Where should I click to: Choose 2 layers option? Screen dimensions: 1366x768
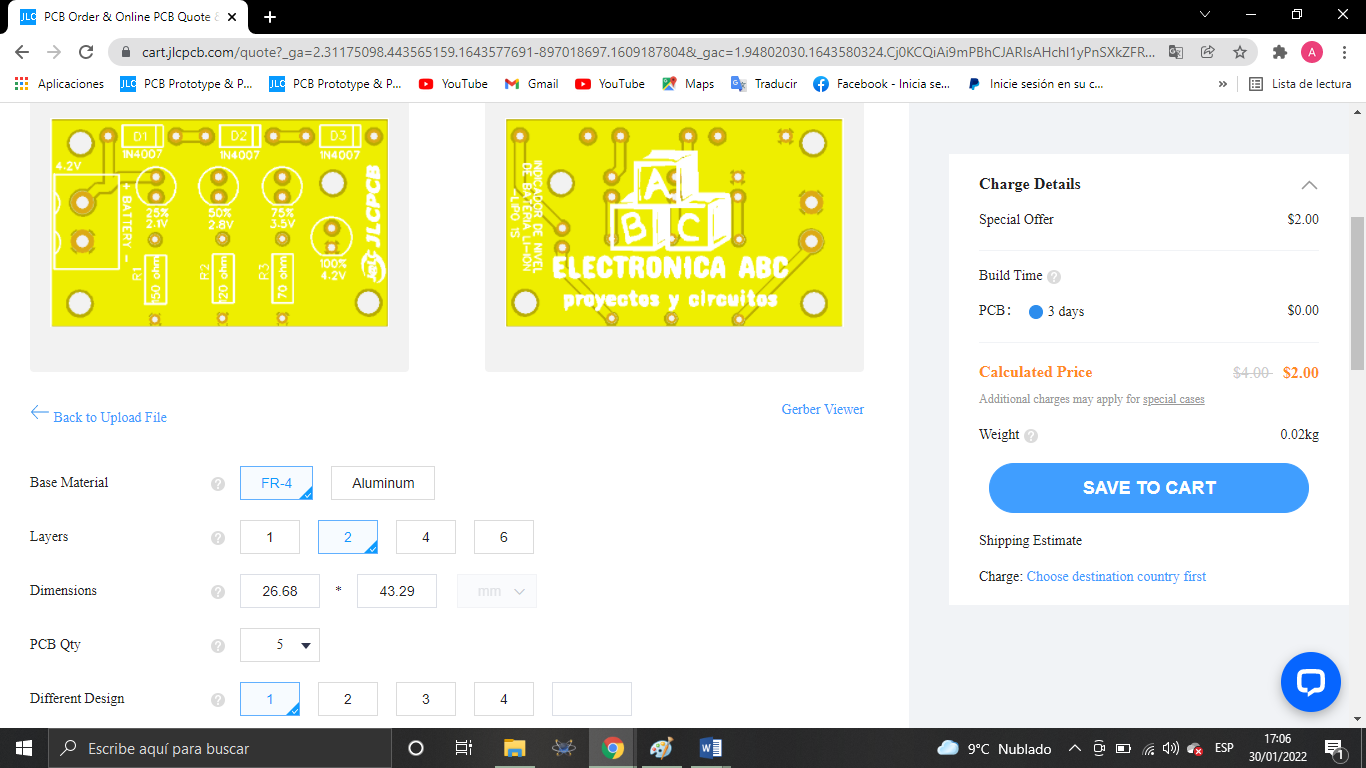[348, 537]
